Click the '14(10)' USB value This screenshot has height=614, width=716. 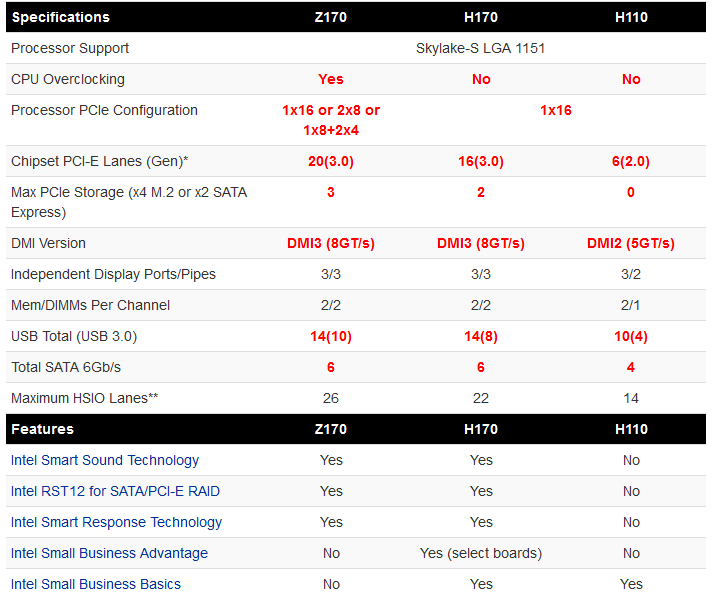pos(331,336)
